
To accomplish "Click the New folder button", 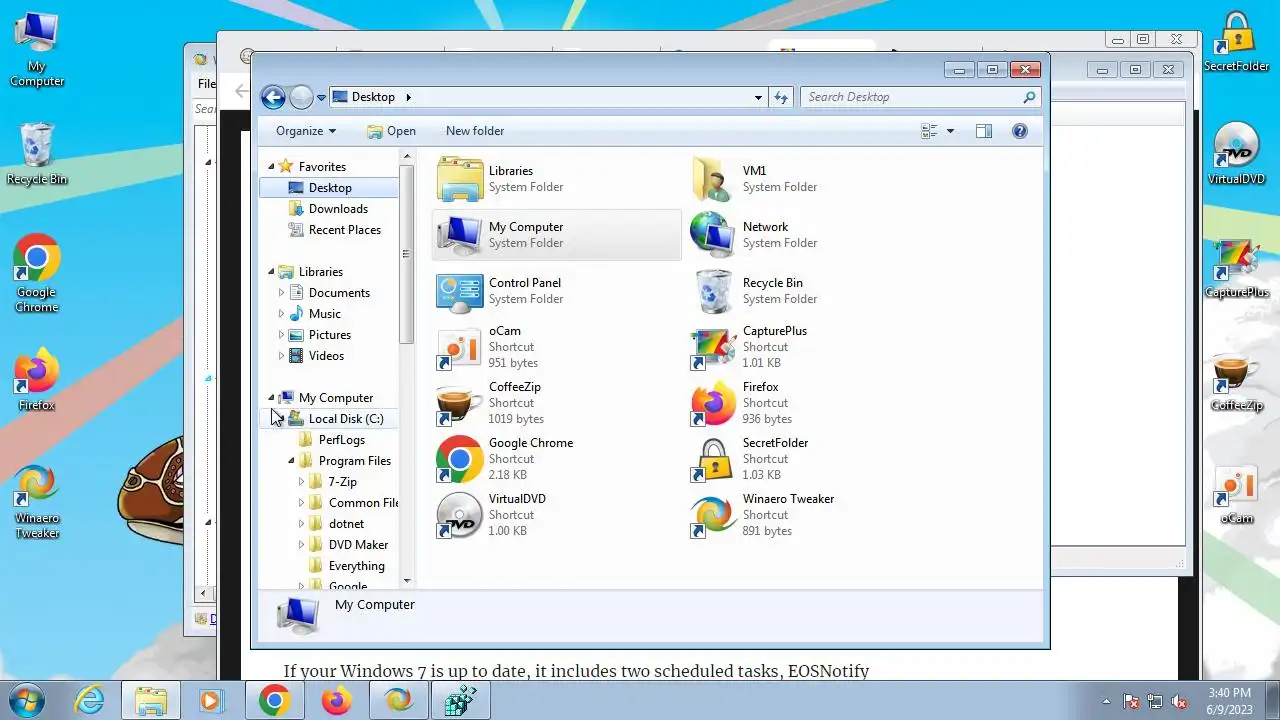I will pos(475,131).
